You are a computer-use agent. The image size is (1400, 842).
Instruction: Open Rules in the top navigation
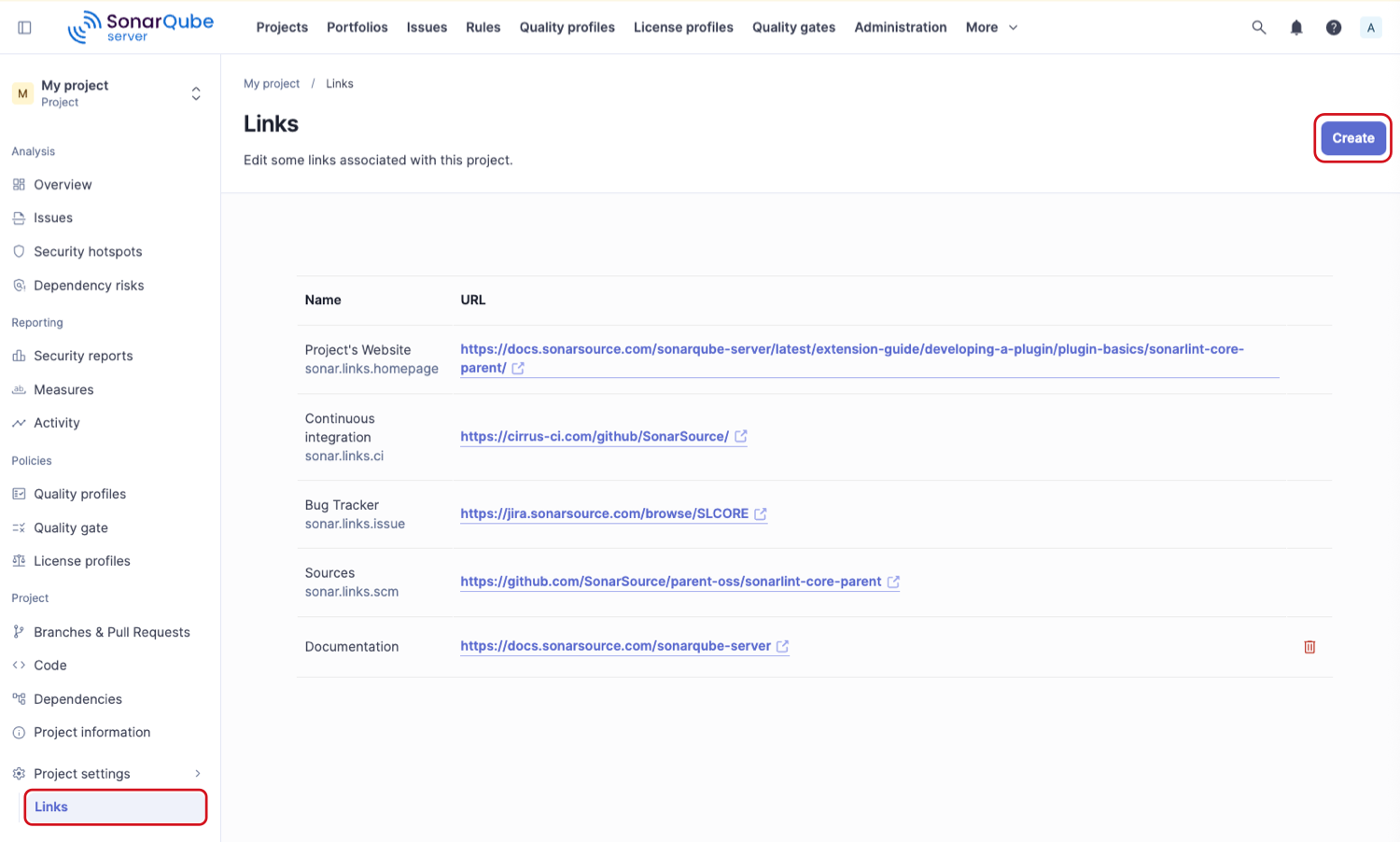pyautogui.click(x=483, y=27)
